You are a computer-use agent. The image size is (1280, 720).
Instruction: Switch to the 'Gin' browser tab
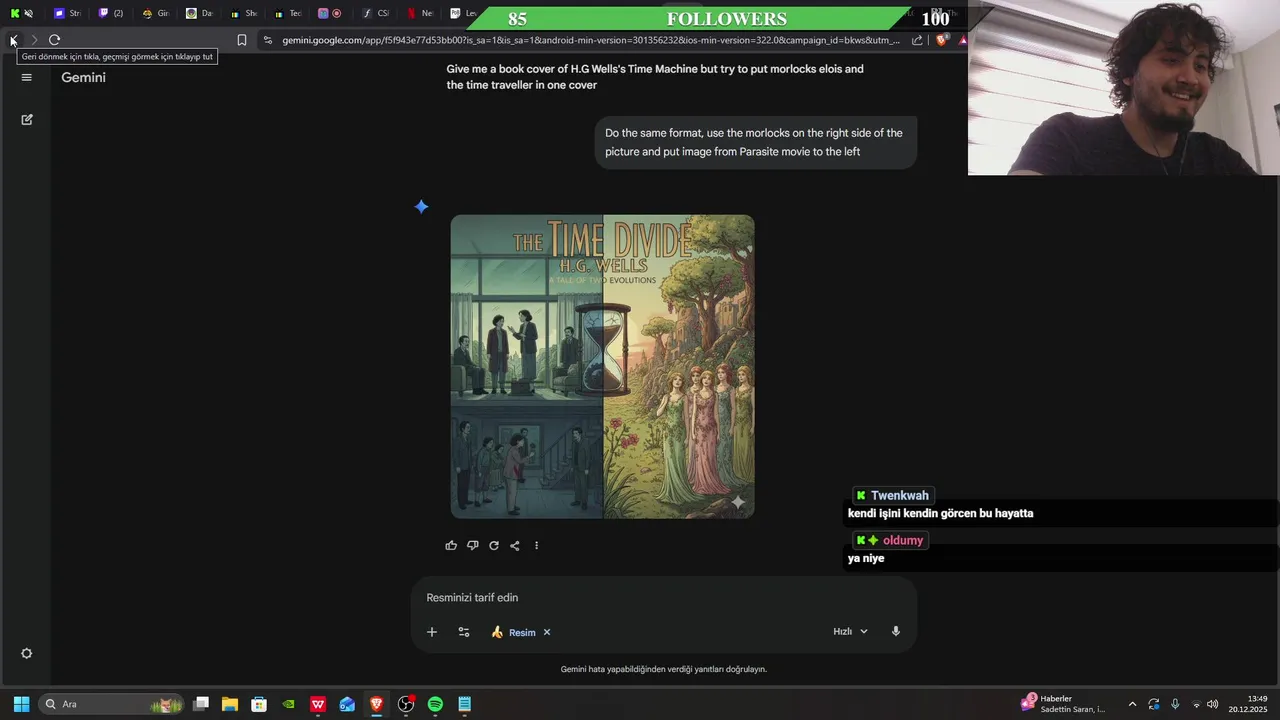tap(155, 13)
